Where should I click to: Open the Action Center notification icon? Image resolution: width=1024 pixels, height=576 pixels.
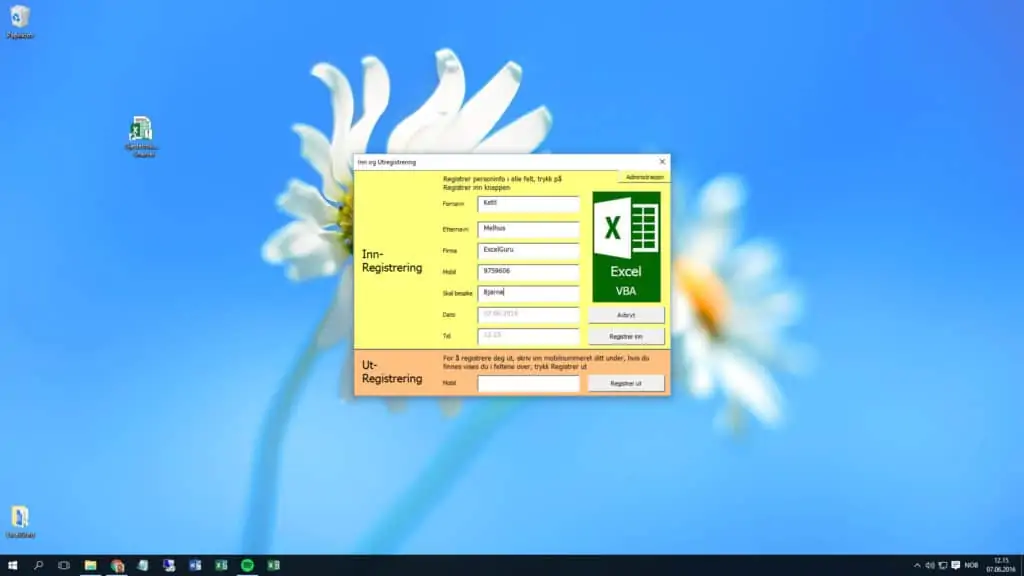click(955, 566)
